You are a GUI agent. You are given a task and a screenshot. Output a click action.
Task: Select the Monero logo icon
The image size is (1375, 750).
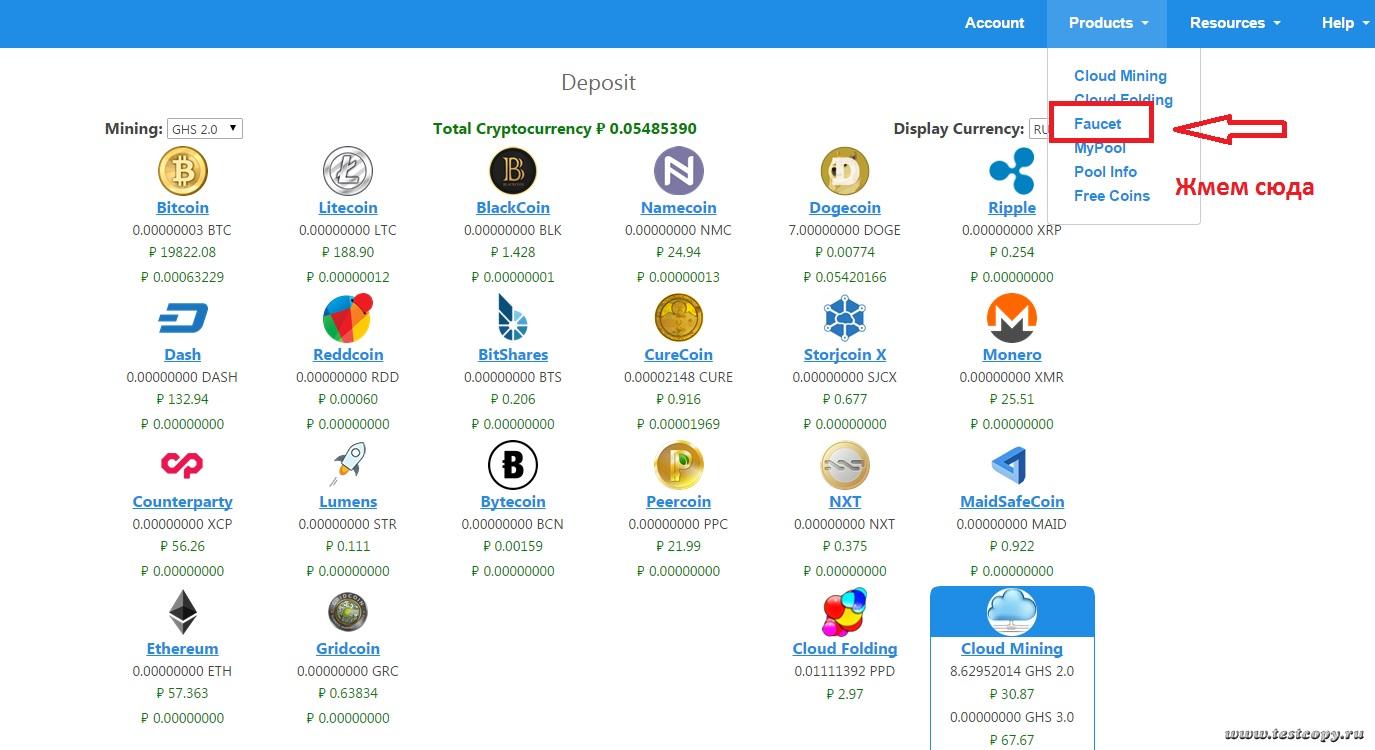coord(1011,318)
